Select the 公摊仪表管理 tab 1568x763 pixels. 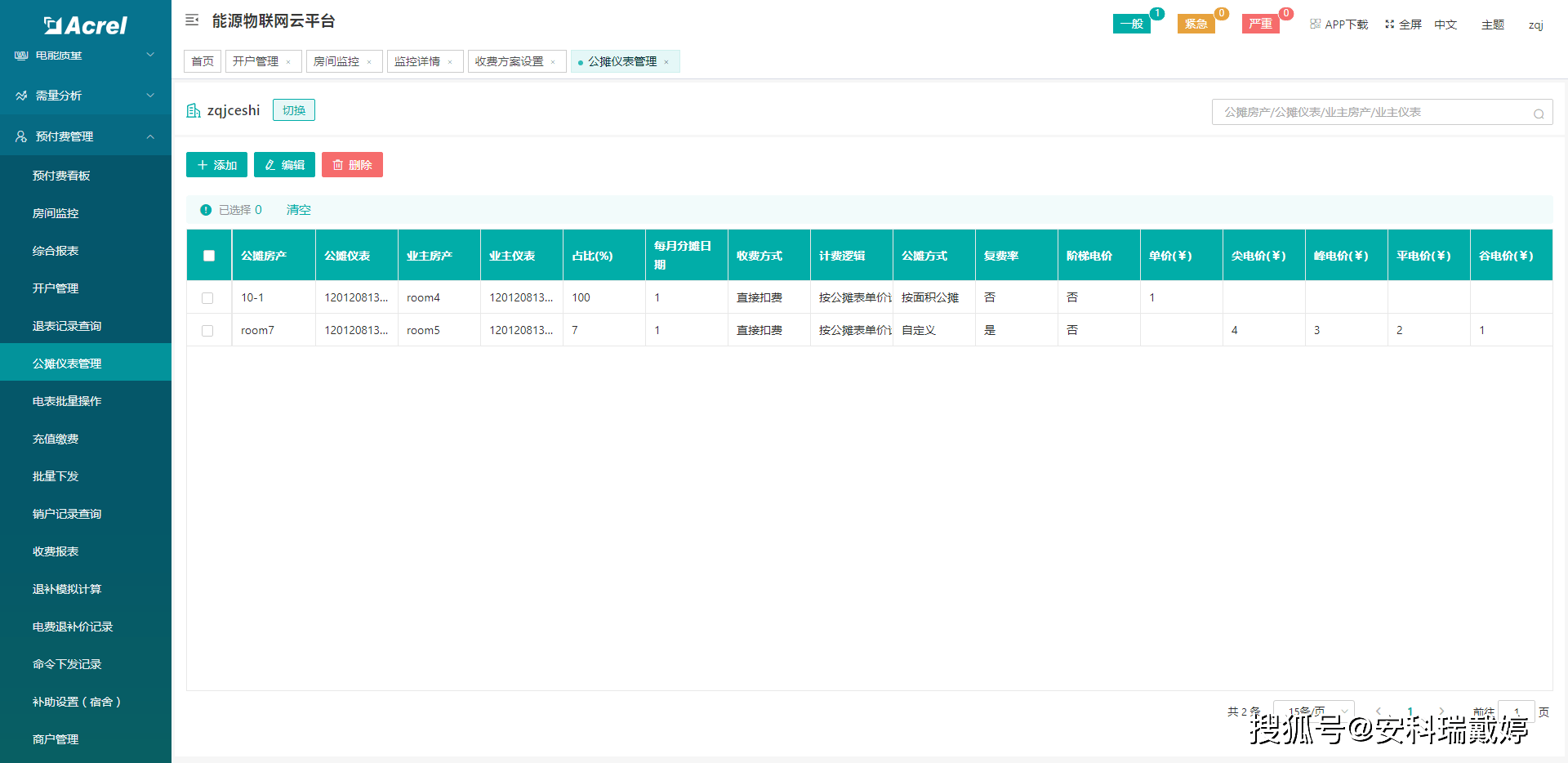(x=622, y=61)
